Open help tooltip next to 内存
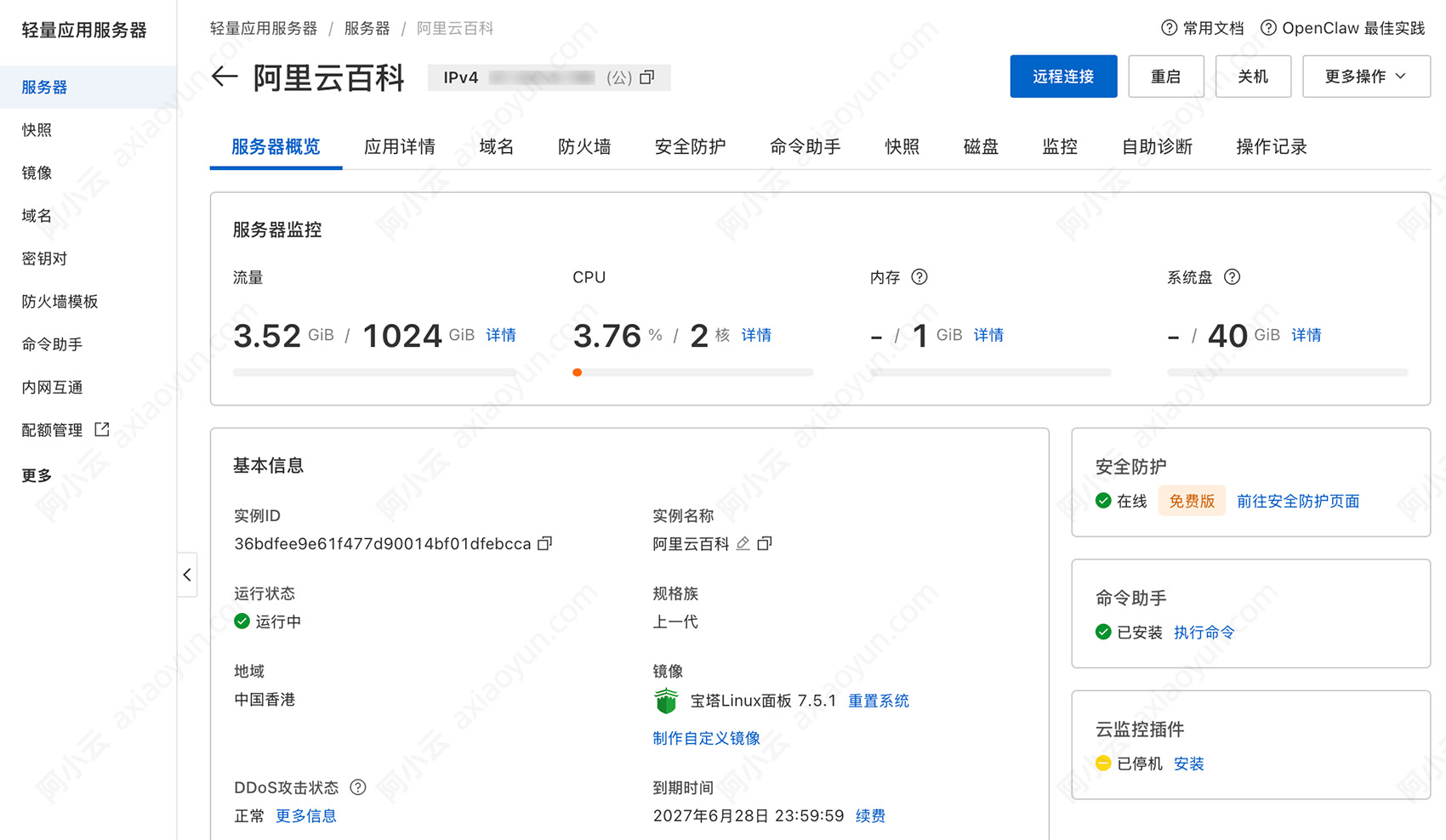Screen dimensions: 1446x840 [919, 276]
